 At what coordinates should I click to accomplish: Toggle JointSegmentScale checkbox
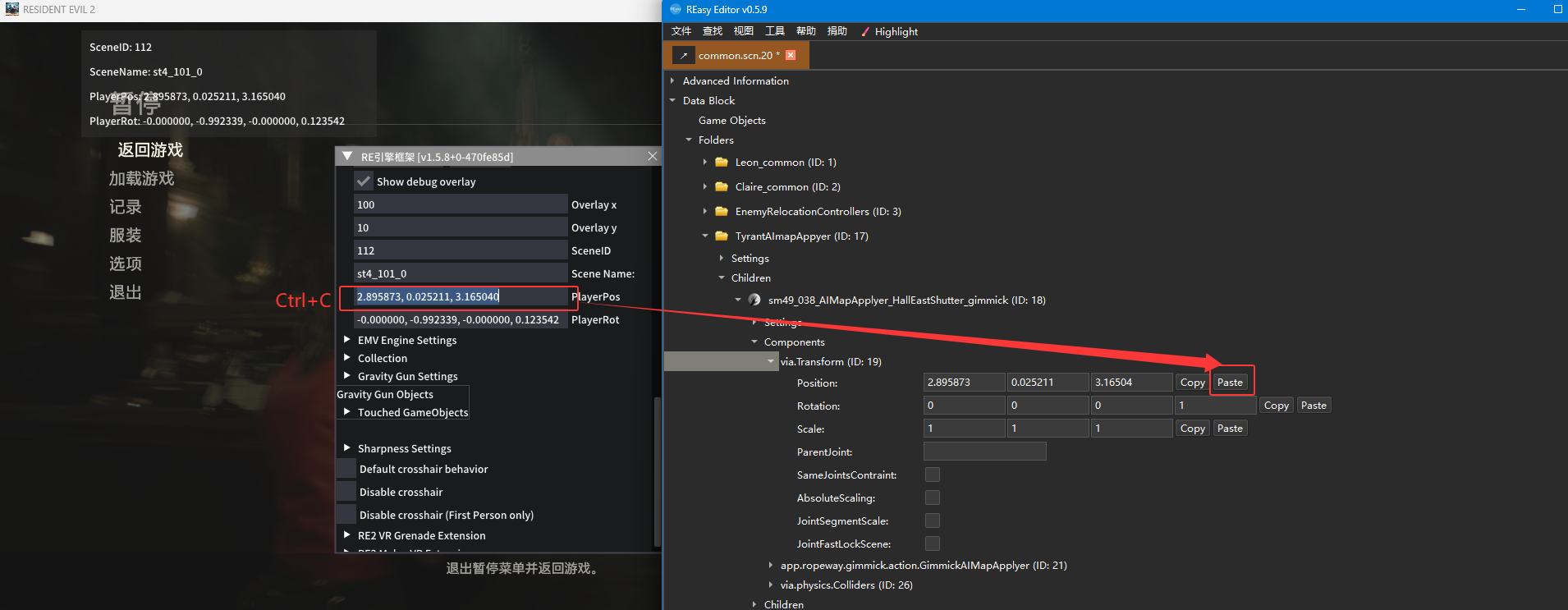coord(933,521)
